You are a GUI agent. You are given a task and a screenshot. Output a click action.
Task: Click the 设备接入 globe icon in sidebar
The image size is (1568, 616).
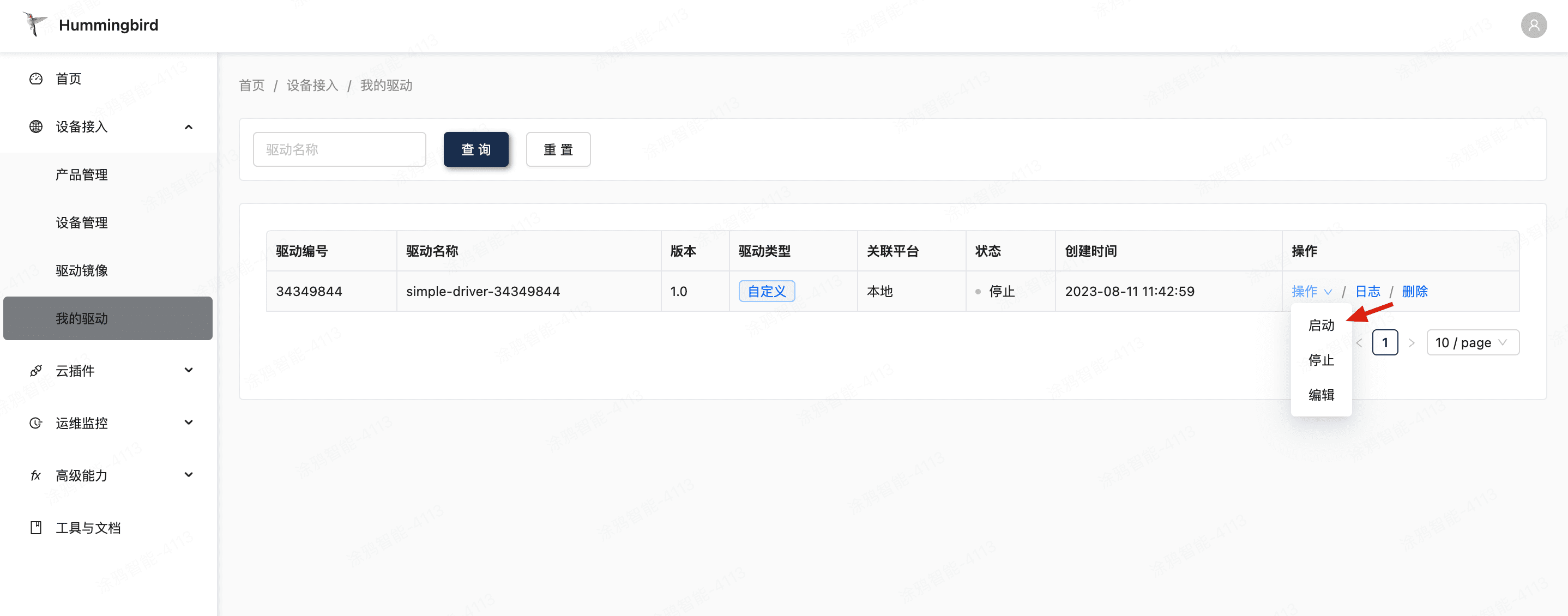pos(35,126)
